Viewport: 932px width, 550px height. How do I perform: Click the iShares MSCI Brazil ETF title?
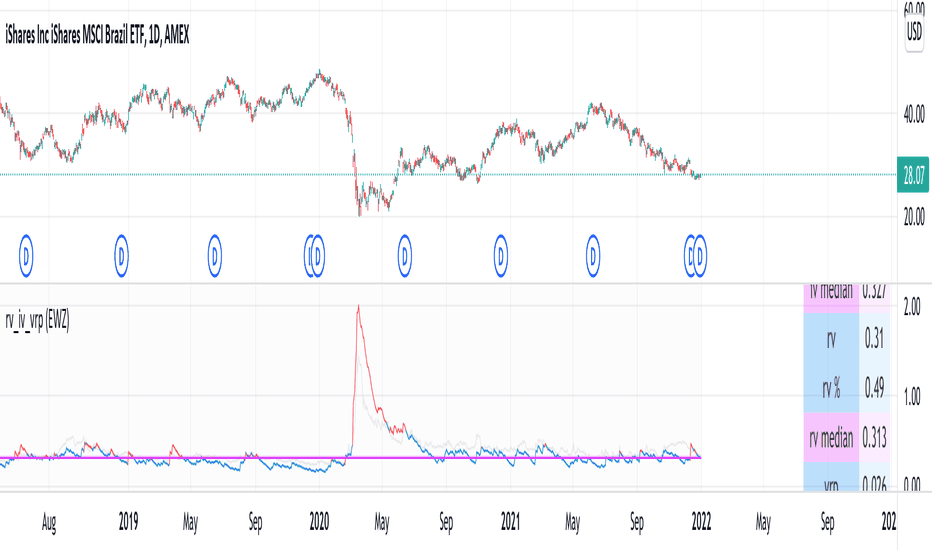pos(97,36)
